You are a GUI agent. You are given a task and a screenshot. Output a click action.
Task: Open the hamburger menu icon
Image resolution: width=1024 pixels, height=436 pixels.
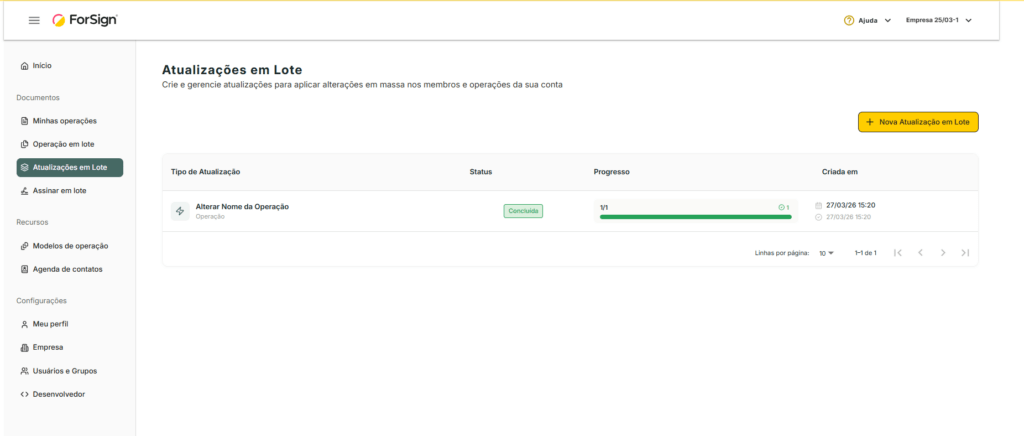tap(34, 20)
